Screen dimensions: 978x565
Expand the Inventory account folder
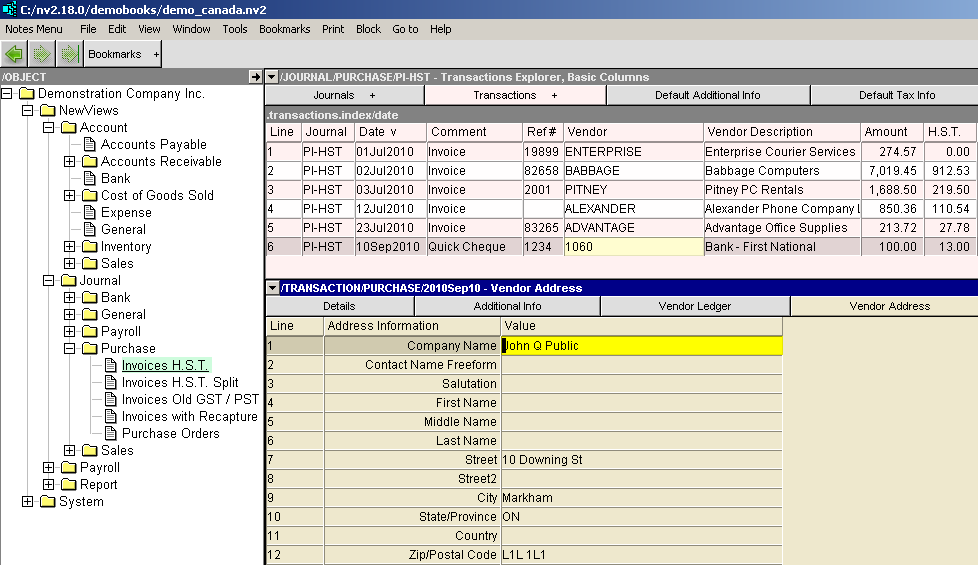69,247
